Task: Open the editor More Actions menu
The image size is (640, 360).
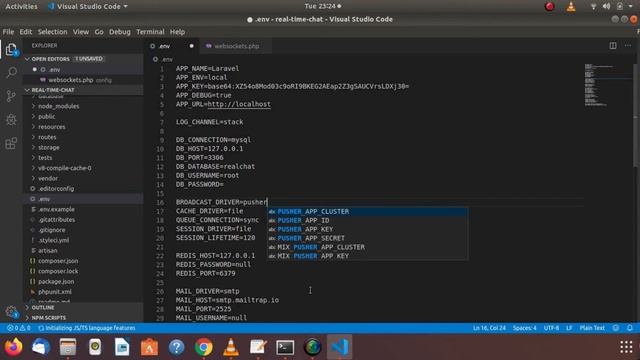Action: pos(628,46)
